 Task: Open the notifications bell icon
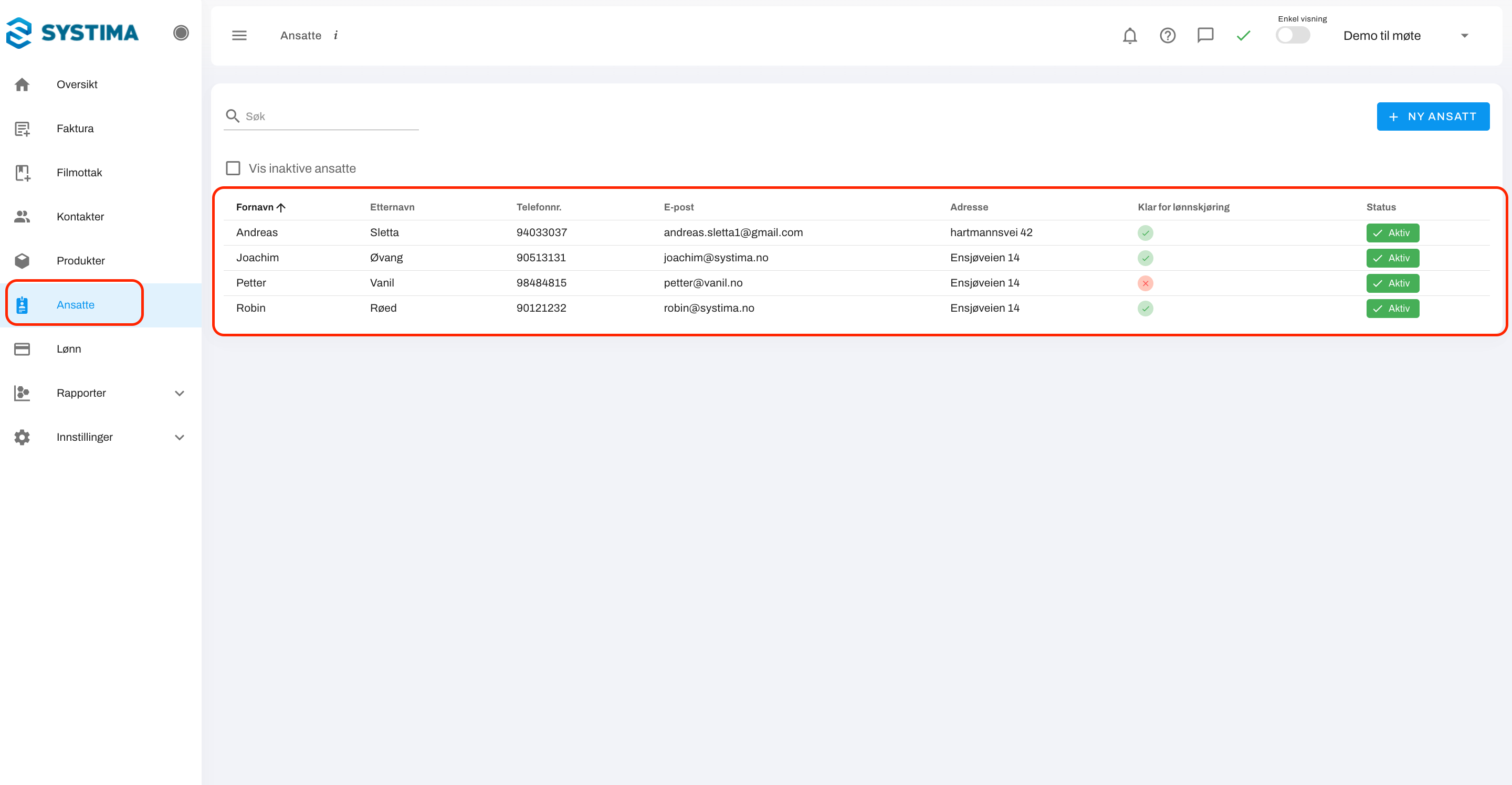pos(1129,36)
